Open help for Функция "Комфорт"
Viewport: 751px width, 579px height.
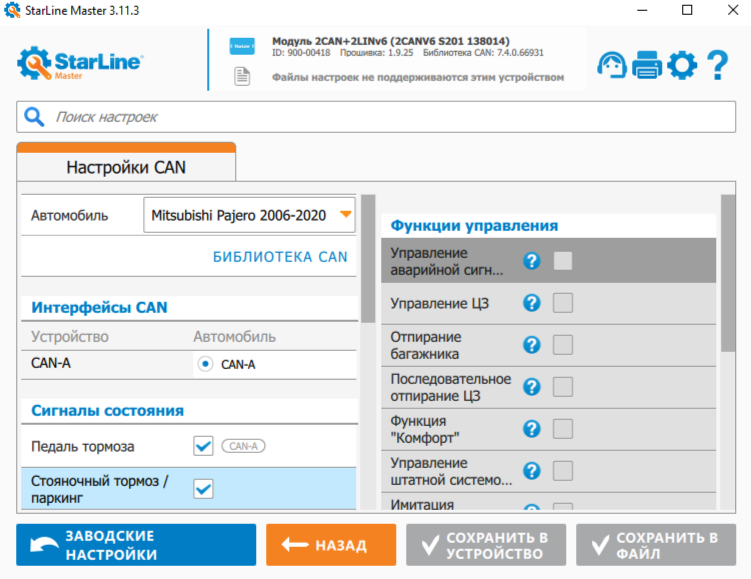coord(532,429)
